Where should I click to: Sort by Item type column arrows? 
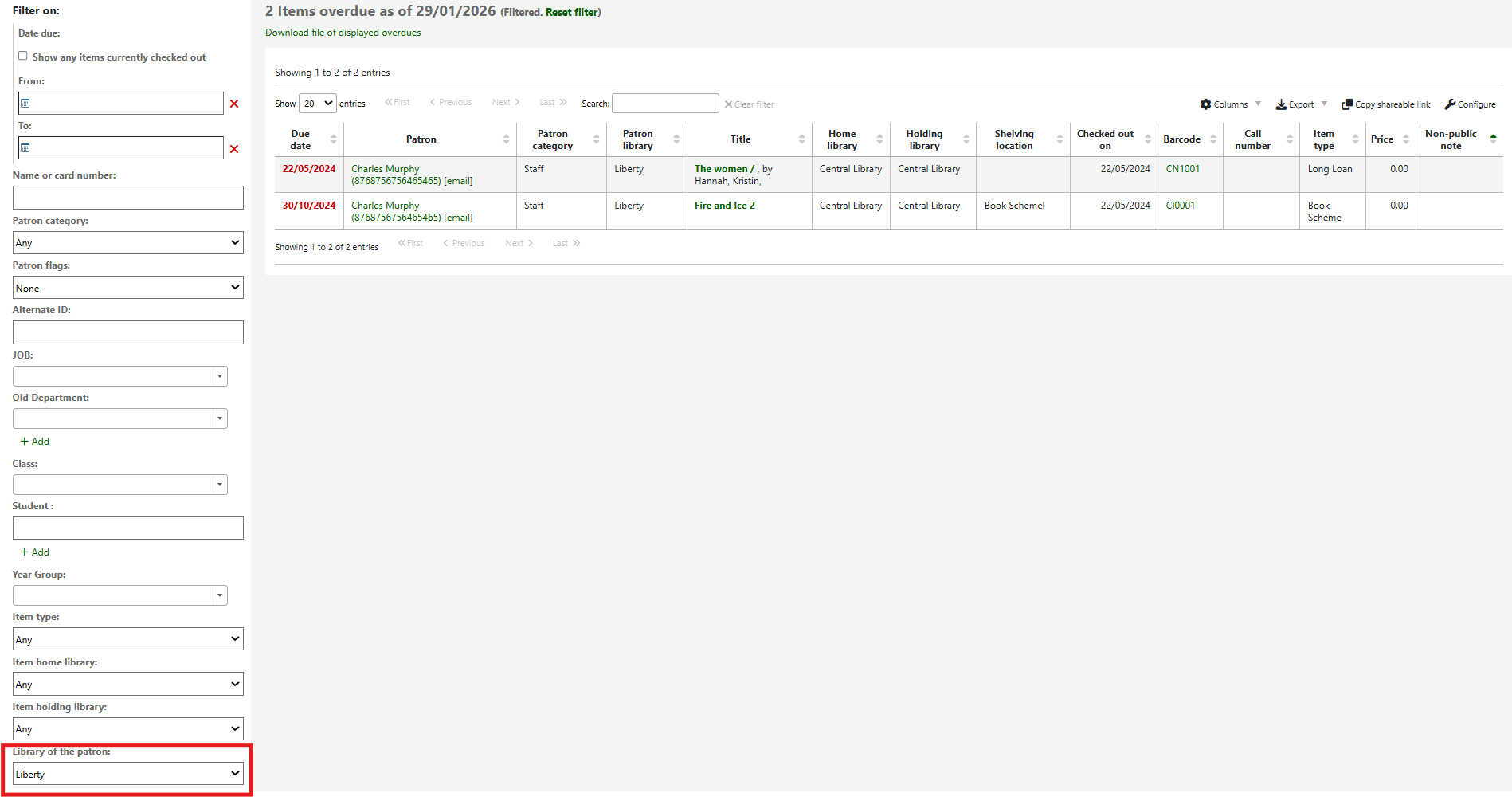click(1355, 139)
